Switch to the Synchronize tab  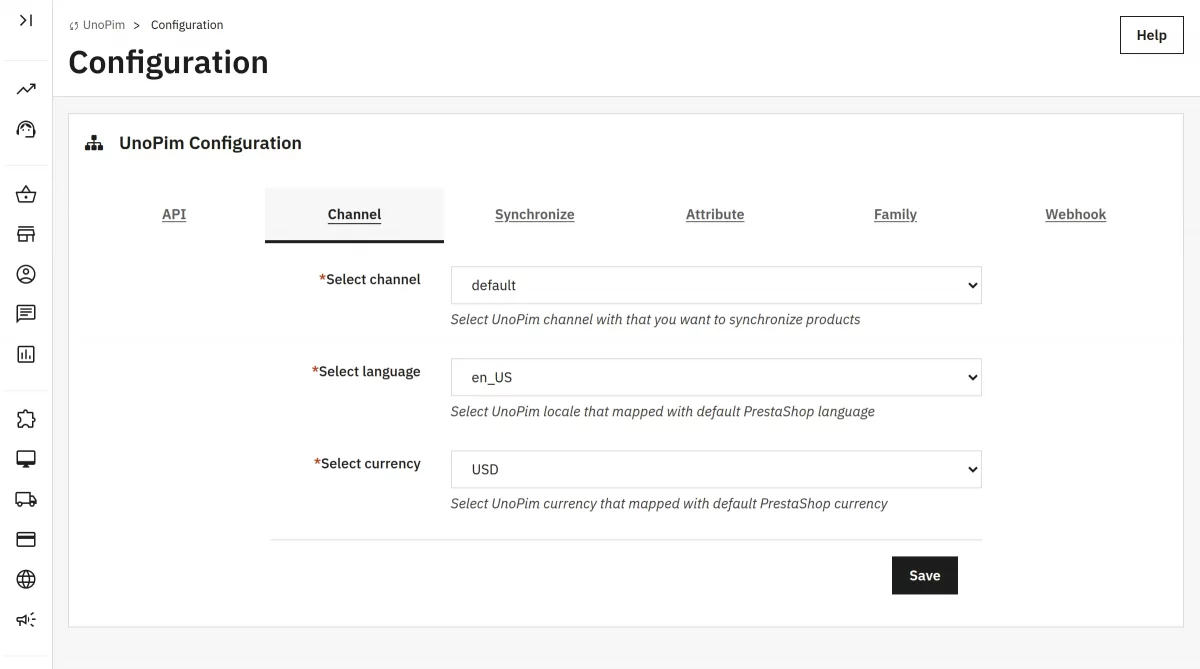coord(535,214)
